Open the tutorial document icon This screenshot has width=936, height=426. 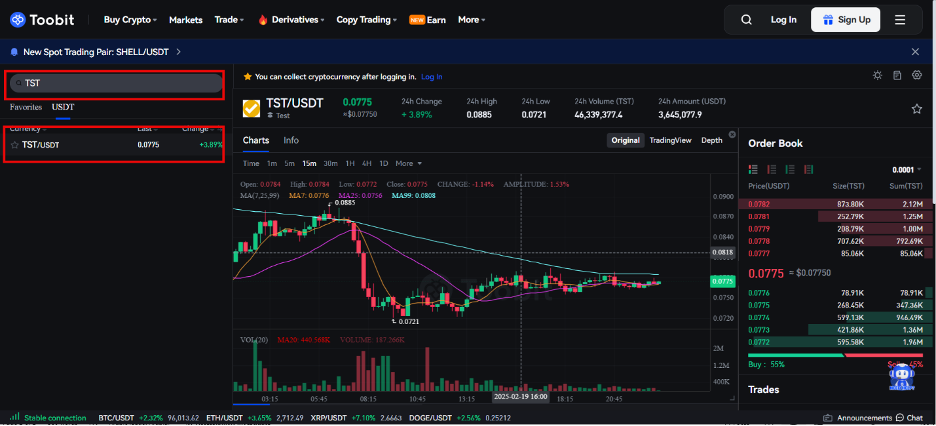[x=897, y=75]
